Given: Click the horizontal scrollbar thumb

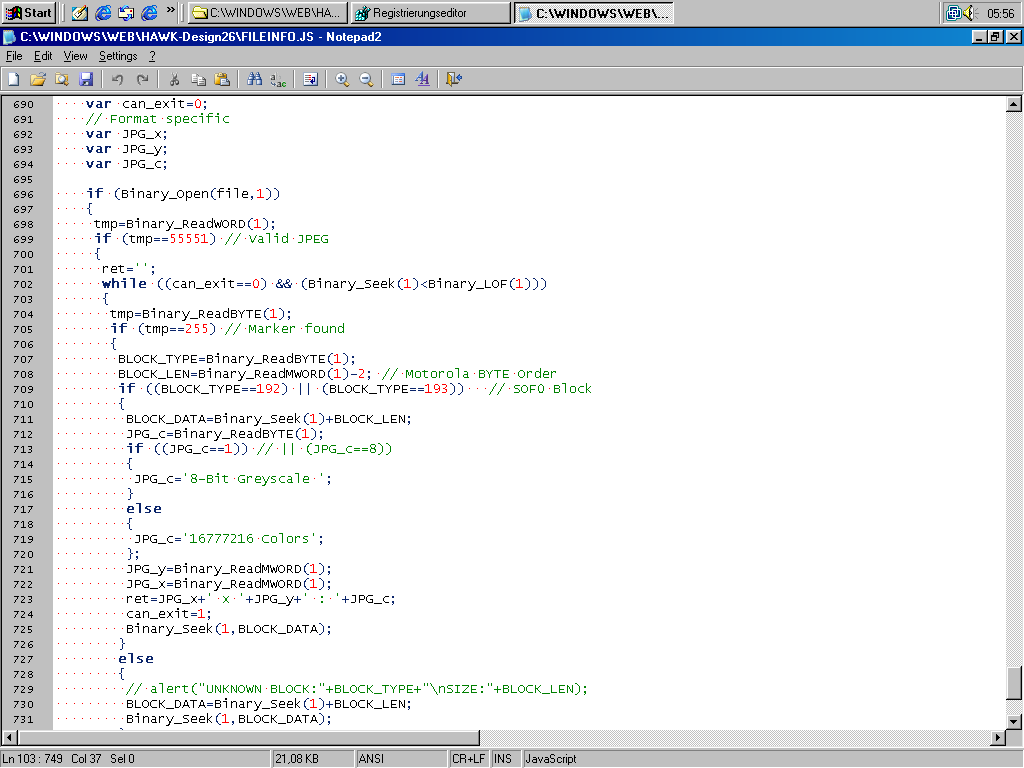Looking at the screenshot, I should [x=249, y=737].
